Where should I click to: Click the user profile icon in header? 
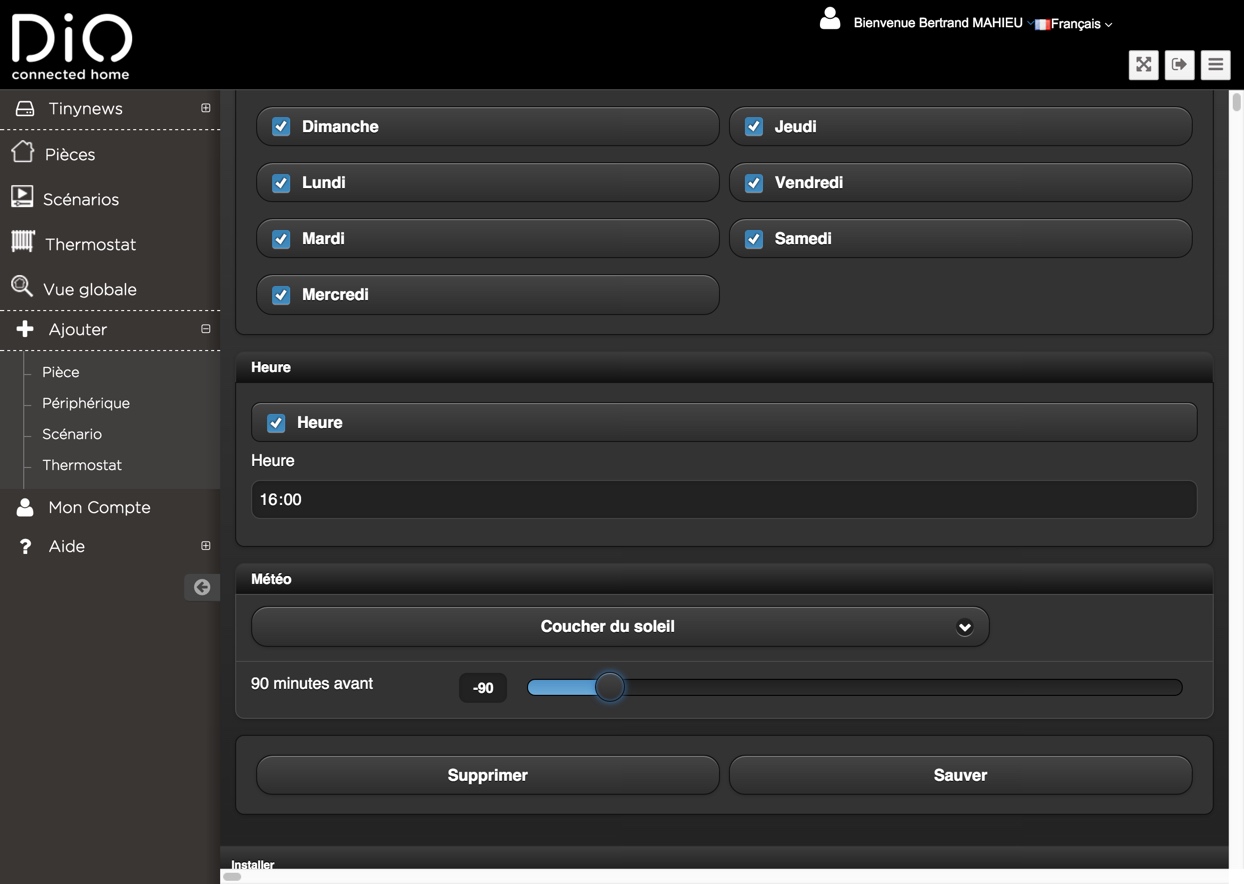tap(830, 19)
